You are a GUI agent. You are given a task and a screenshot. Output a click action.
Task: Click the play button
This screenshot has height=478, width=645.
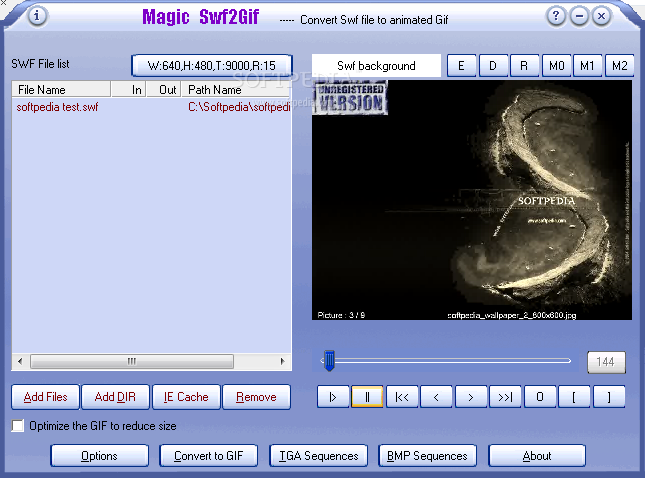[x=333, y=397]
